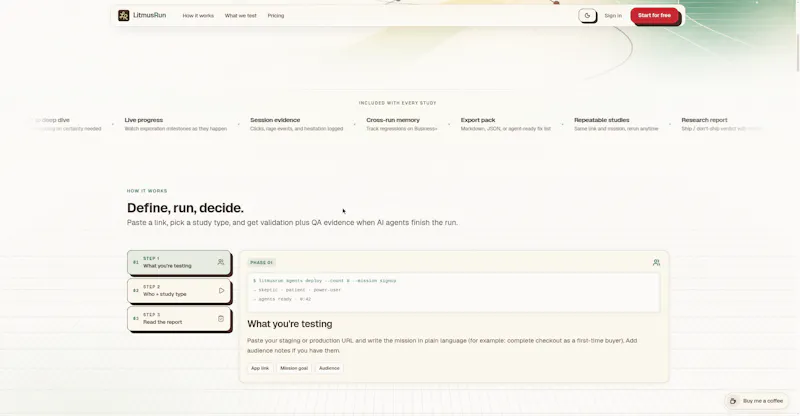Viewport: 800px width, 416px height.
Task: Click the Mission goal tag
Action: (x=294, y=368)
